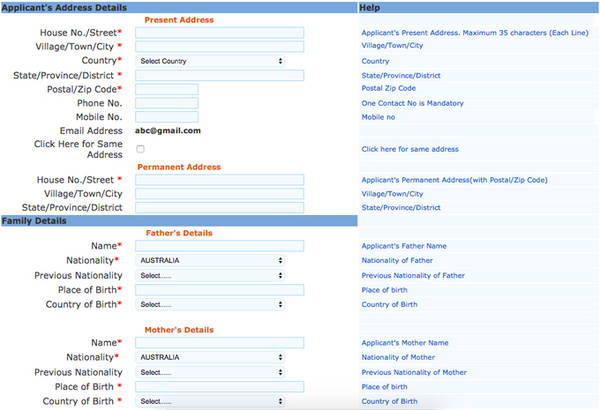Click the Father's Place of Birth field
Viewport: 600px width, 410px height.
click(x=219, y=290)
